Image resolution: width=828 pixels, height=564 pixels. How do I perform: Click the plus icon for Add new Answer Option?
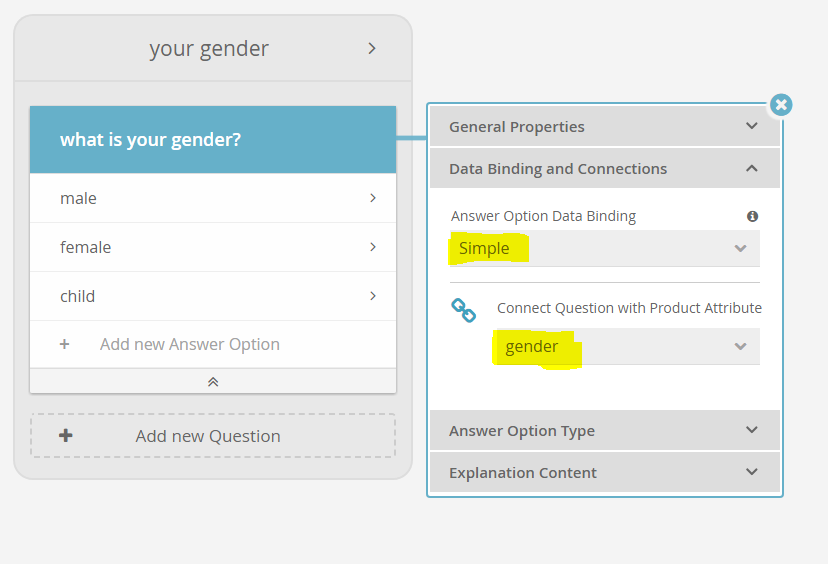click(x=64, y=344)
